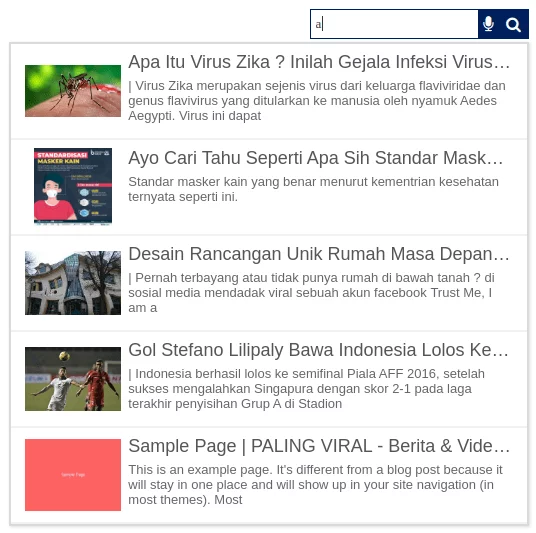
Task: Open the 'Gol Stefano Lilipaly' result title
Action: point(318,350)
